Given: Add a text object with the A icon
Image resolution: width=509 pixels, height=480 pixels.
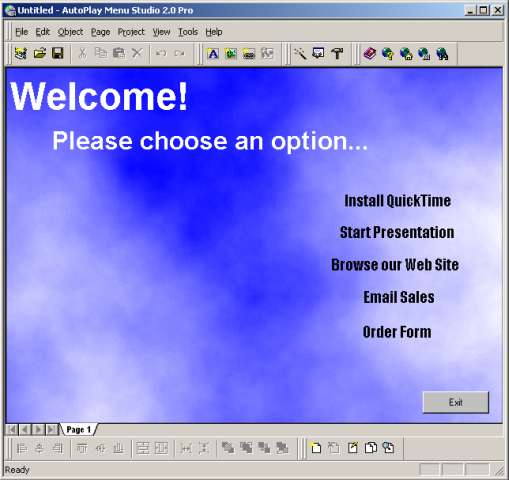Looking at the screenshot, I should tap(213, 54).
